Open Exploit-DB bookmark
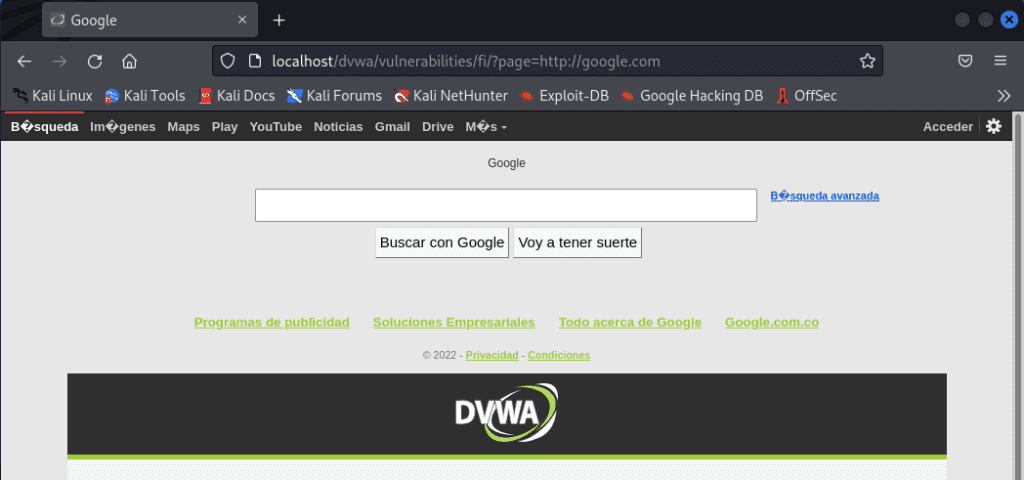This screenshot has height=480, width=1024. click(564, 96)
